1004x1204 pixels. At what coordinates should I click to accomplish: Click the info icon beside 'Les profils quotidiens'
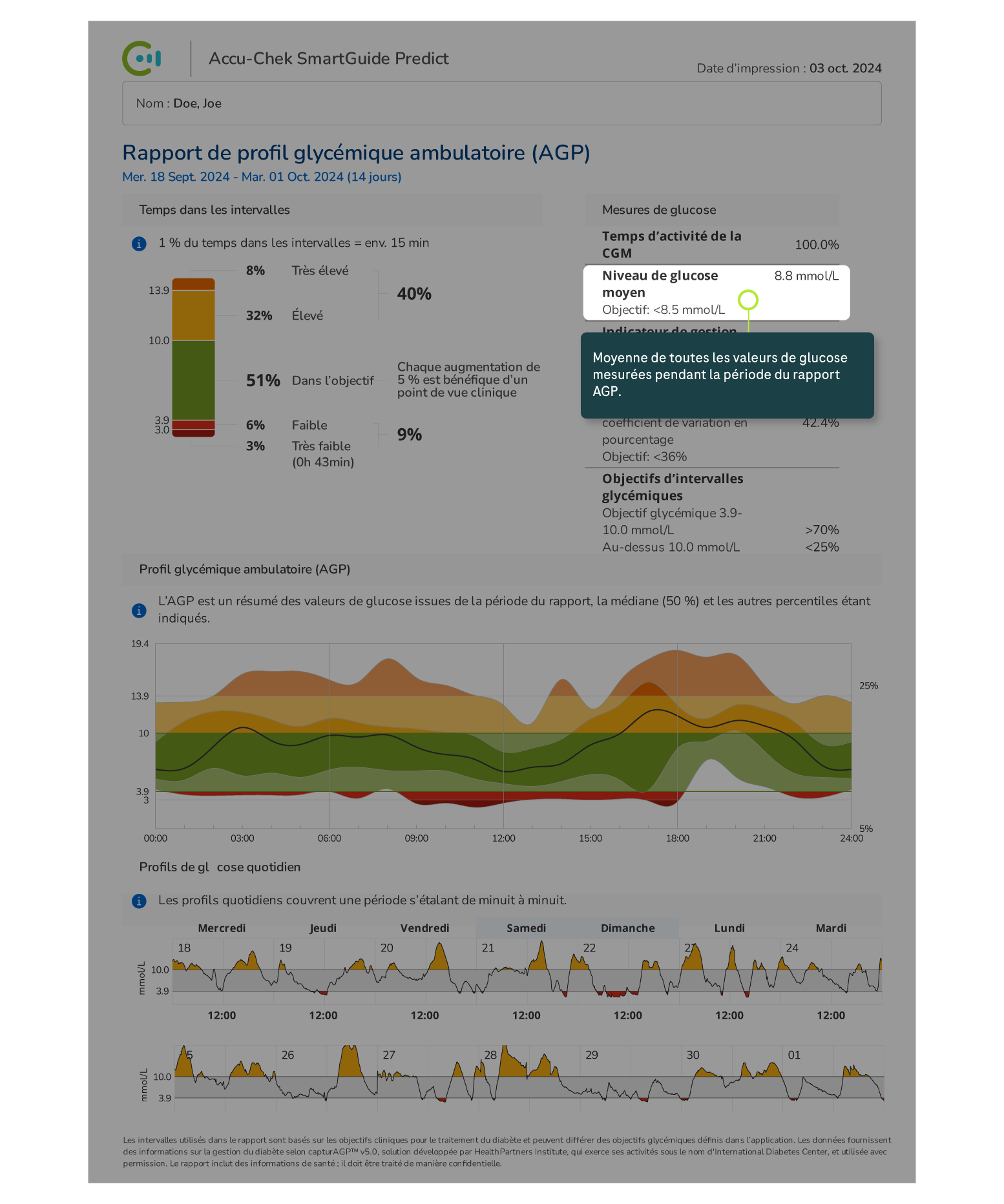[139, 901]
